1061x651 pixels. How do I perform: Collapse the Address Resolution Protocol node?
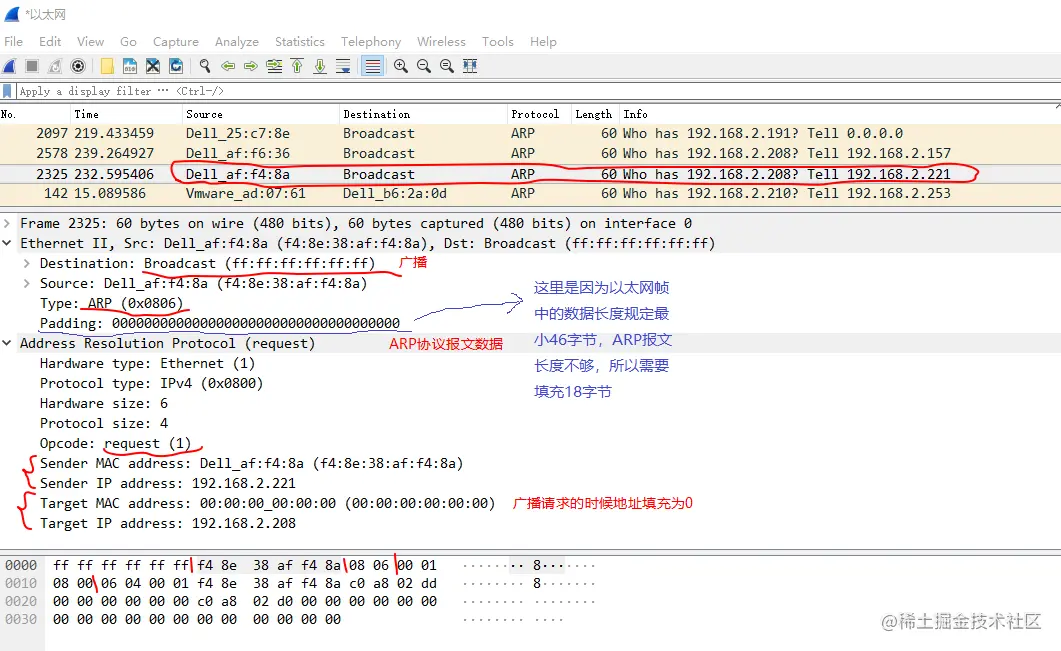tap(7, 343)
